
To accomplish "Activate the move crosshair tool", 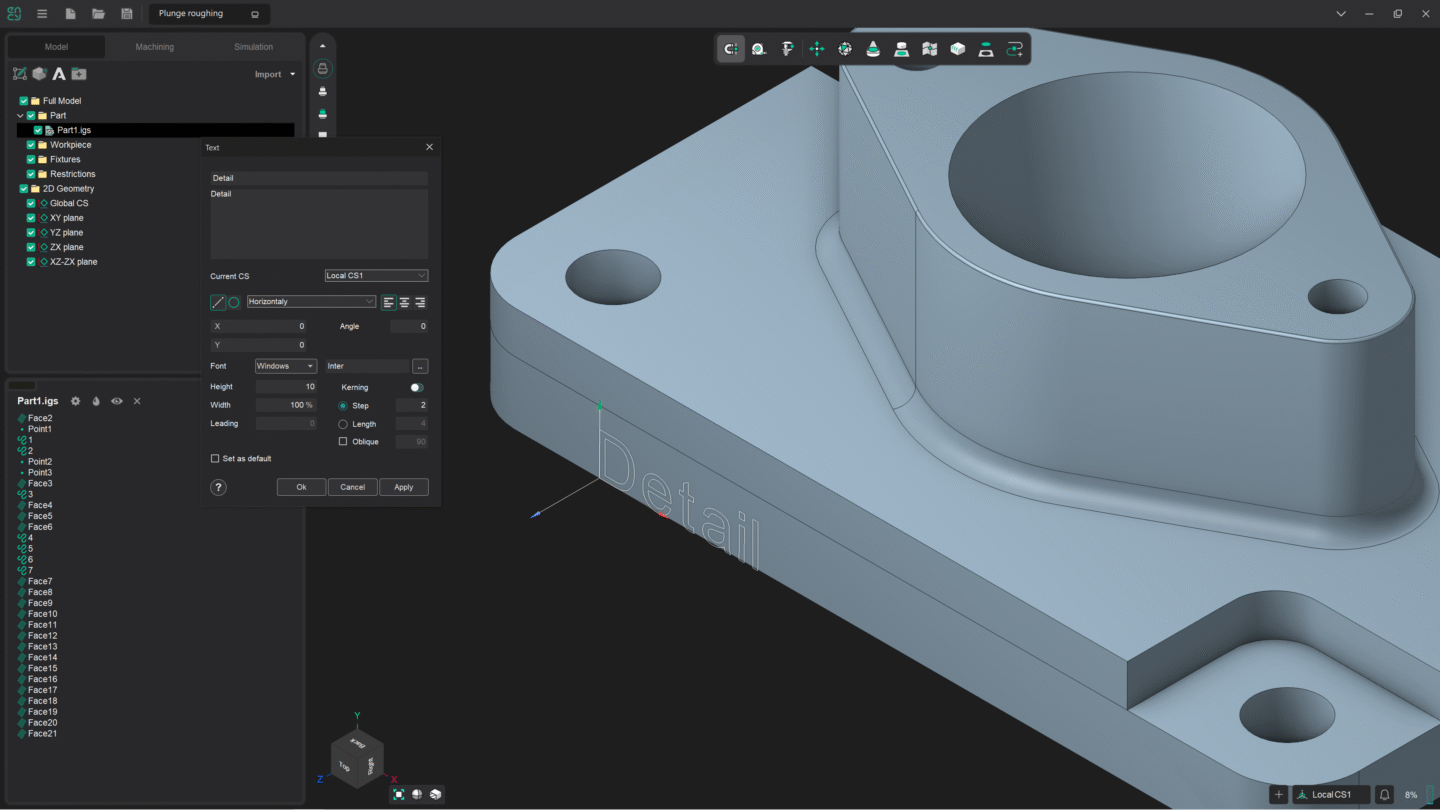I will tap(816, 48).
